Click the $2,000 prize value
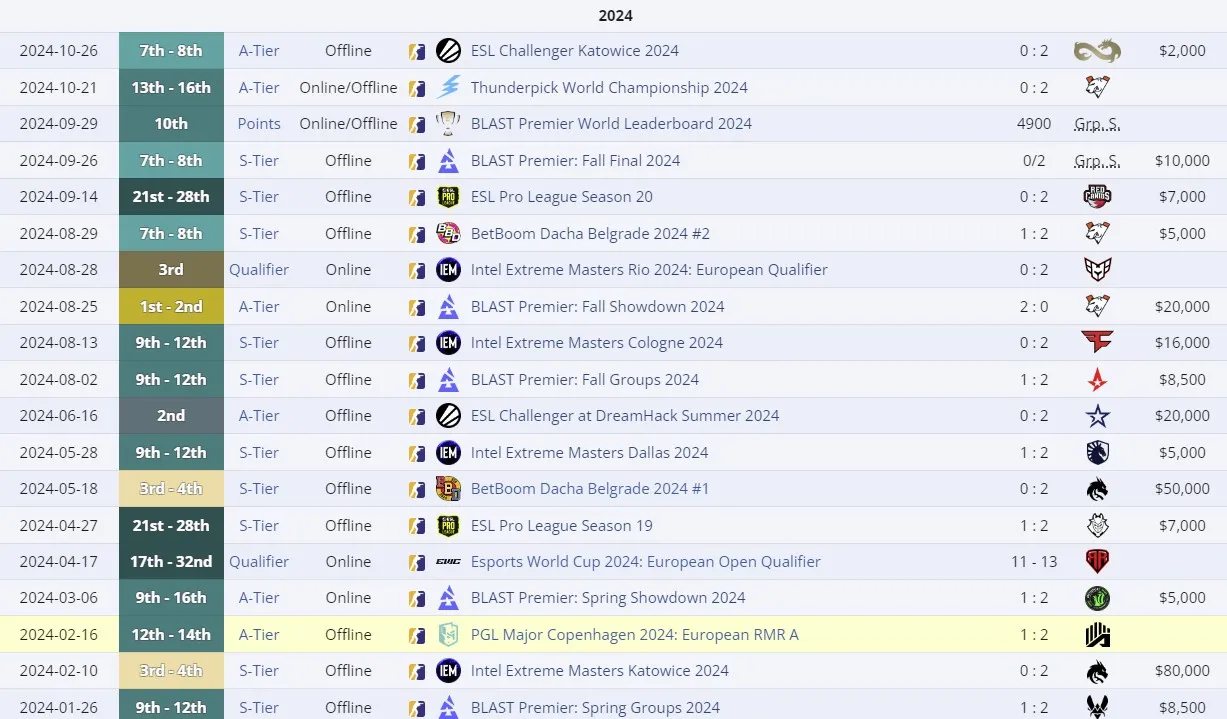Image resolution: width=1227 pixels, height=719 pixels. [1182, 51]
